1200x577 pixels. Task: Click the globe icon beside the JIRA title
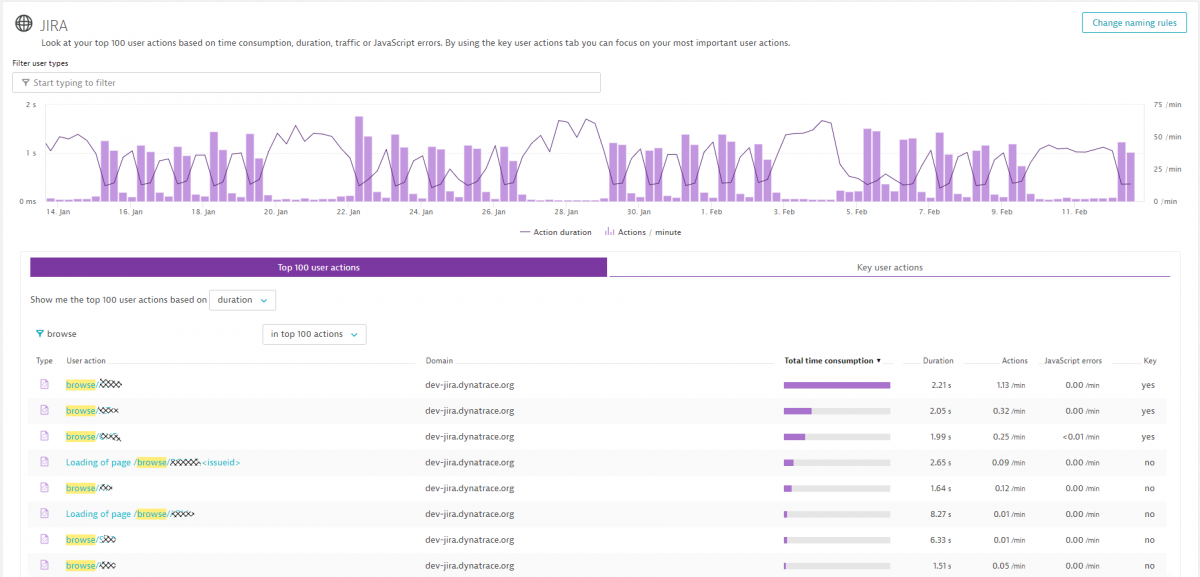pos(24,22)
